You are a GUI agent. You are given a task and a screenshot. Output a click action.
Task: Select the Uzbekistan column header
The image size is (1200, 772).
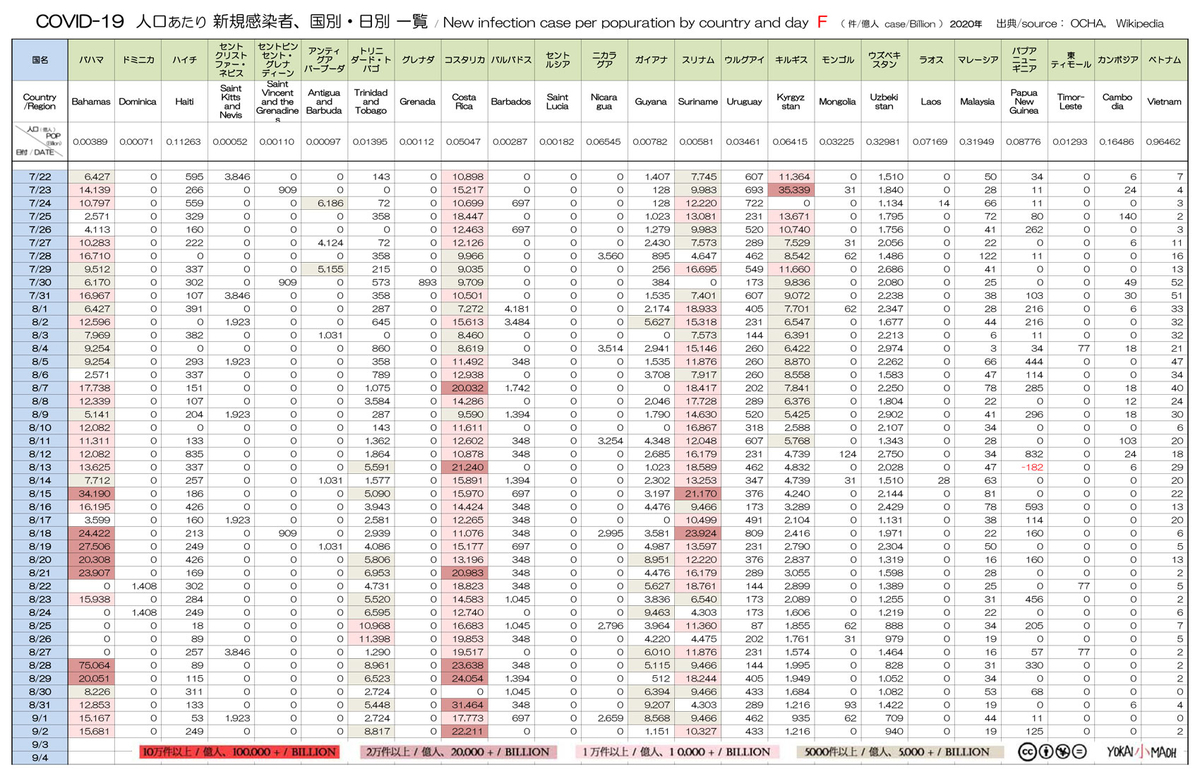pos(884,102)
